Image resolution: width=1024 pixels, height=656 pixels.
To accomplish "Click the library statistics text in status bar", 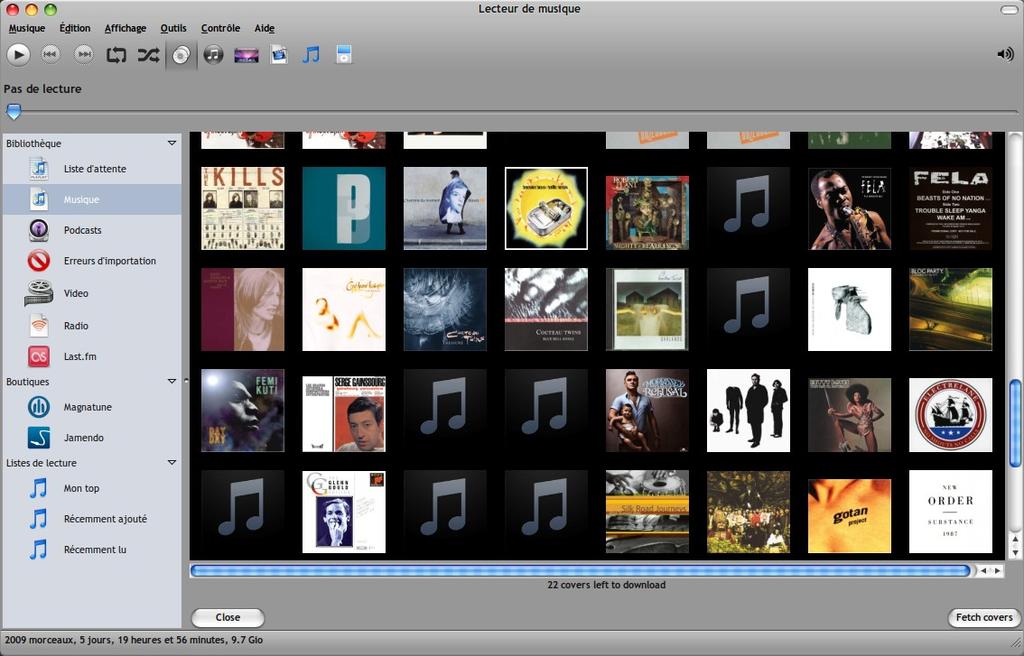I will (x=134, y=640).
